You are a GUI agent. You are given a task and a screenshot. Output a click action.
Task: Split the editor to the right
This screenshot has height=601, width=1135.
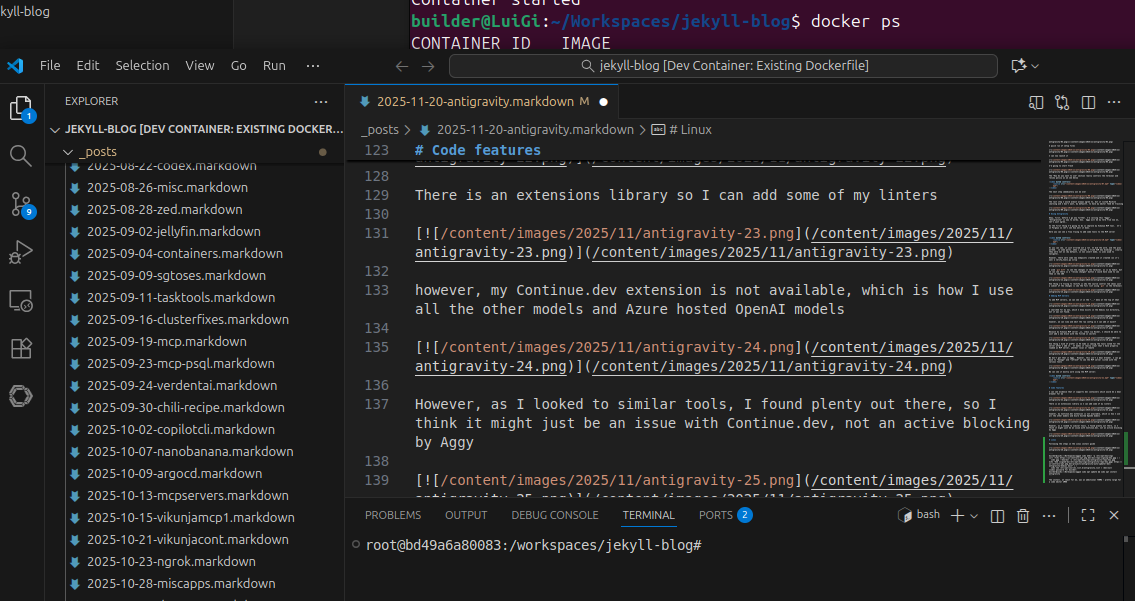(1087, 102)
